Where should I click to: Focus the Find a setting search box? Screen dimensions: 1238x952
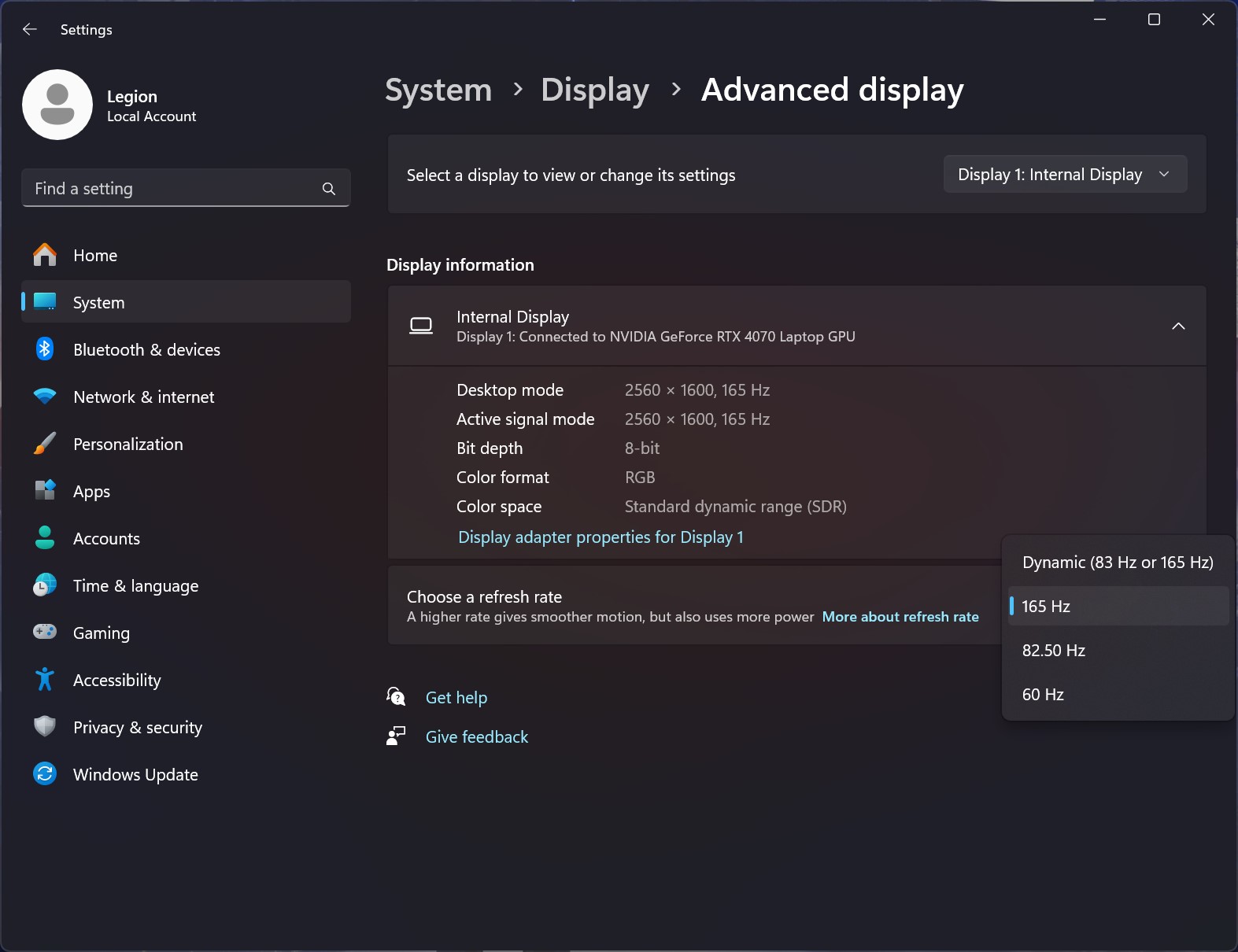click(186, 188)
